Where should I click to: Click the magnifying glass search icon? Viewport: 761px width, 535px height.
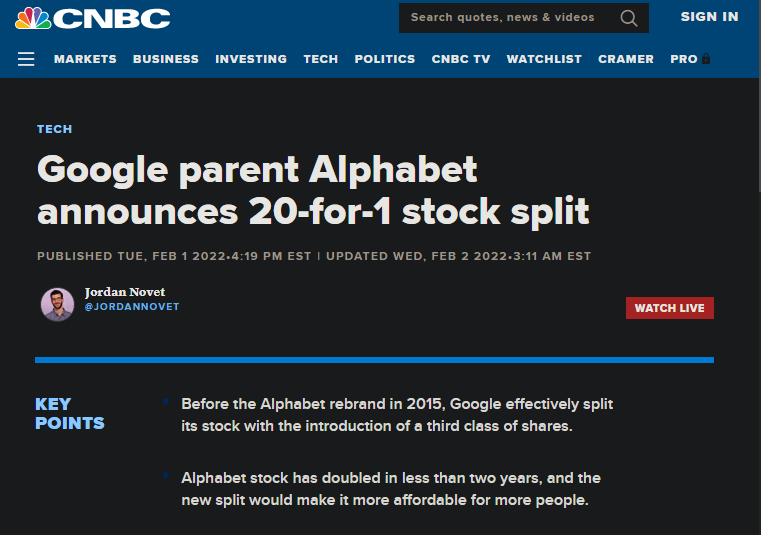[629, 18]
